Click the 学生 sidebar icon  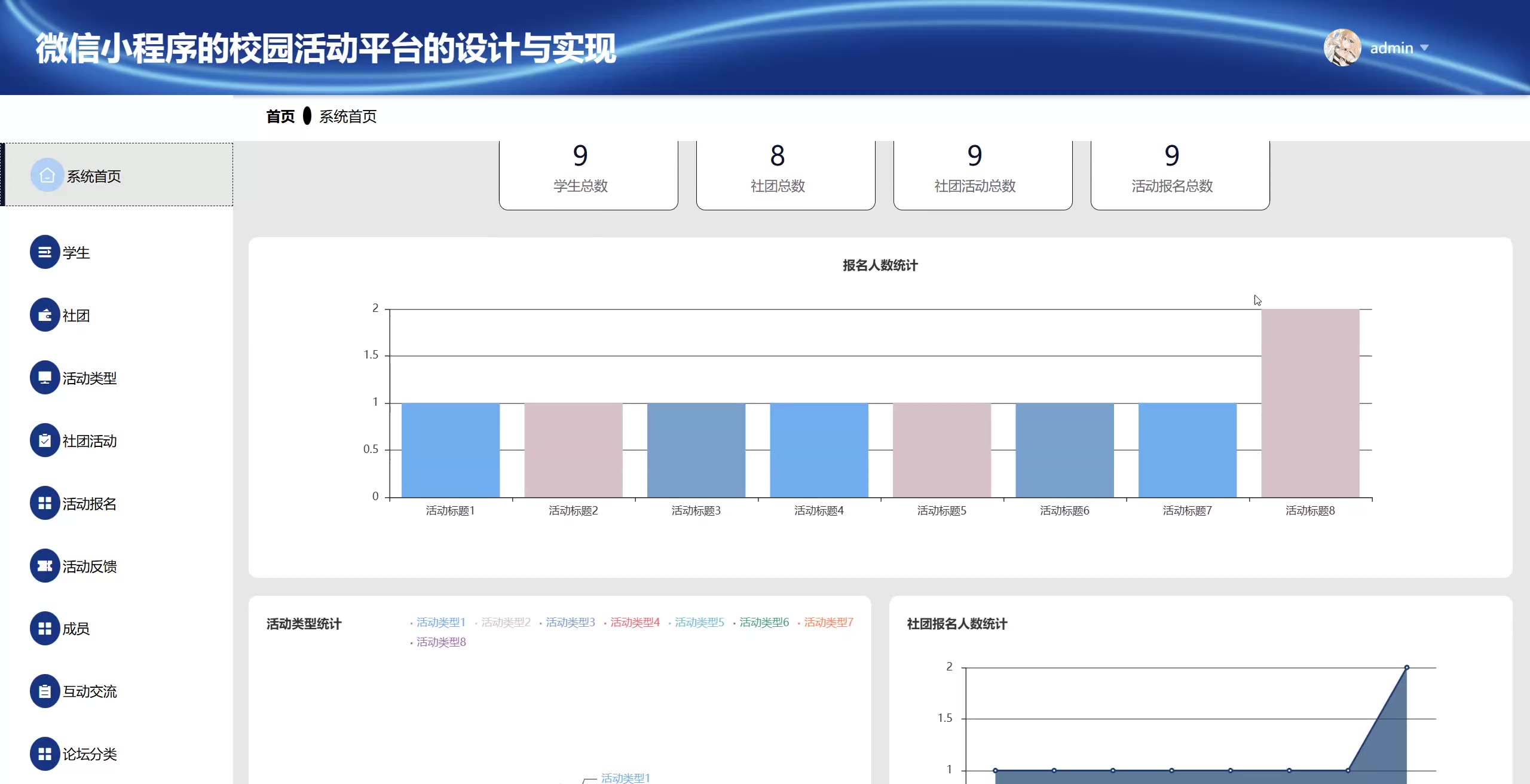[x=45, y=252]
